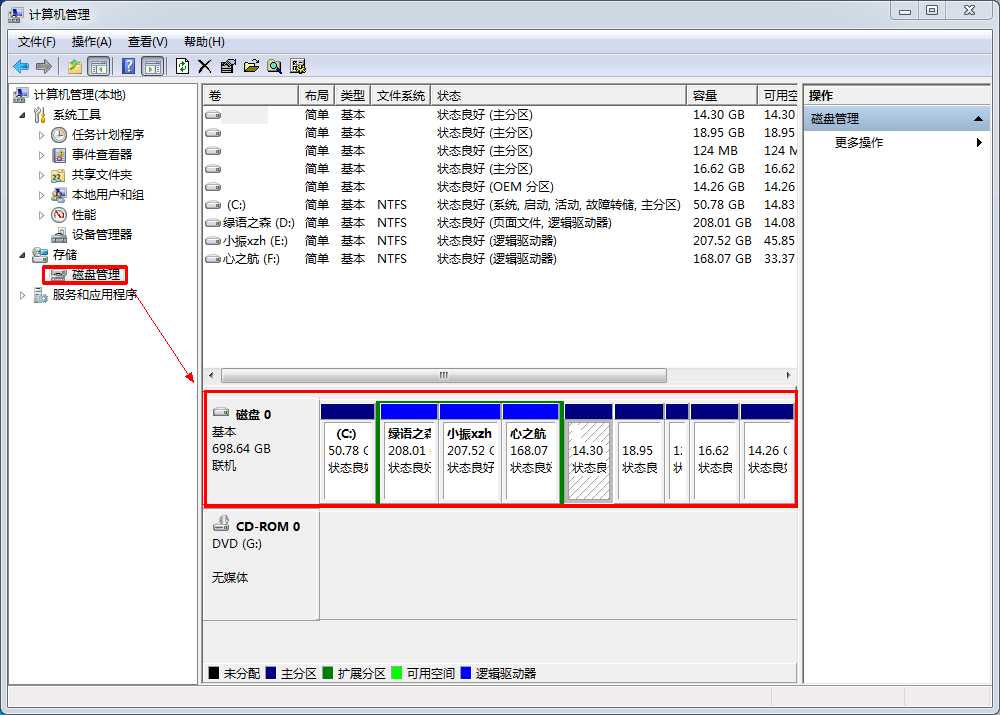The width and height of the screenshot is (1000, 715).
Task: Select the OEM 分区 volume row
Action: 500,187
